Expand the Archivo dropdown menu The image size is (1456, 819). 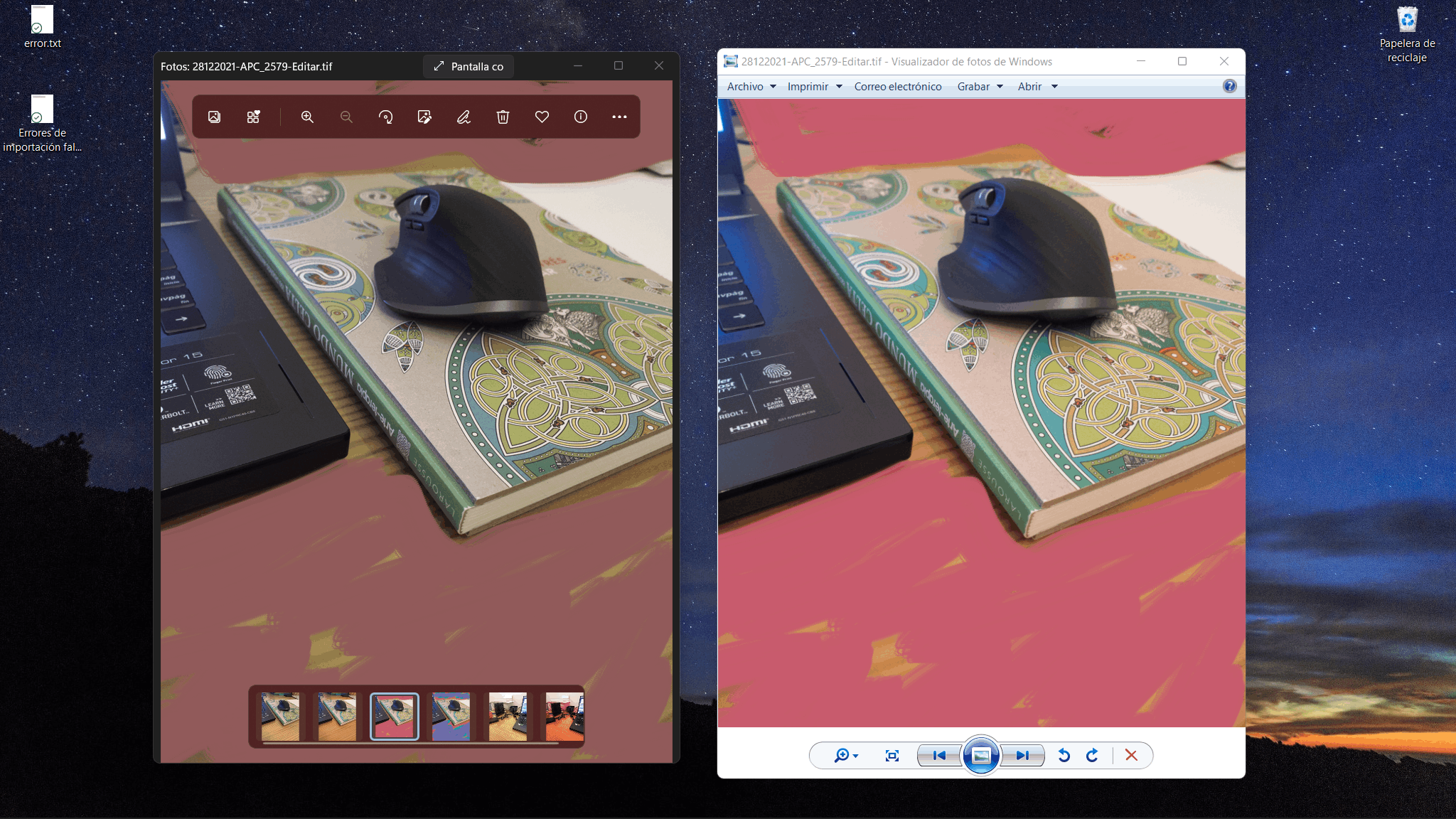pos(751,86)
